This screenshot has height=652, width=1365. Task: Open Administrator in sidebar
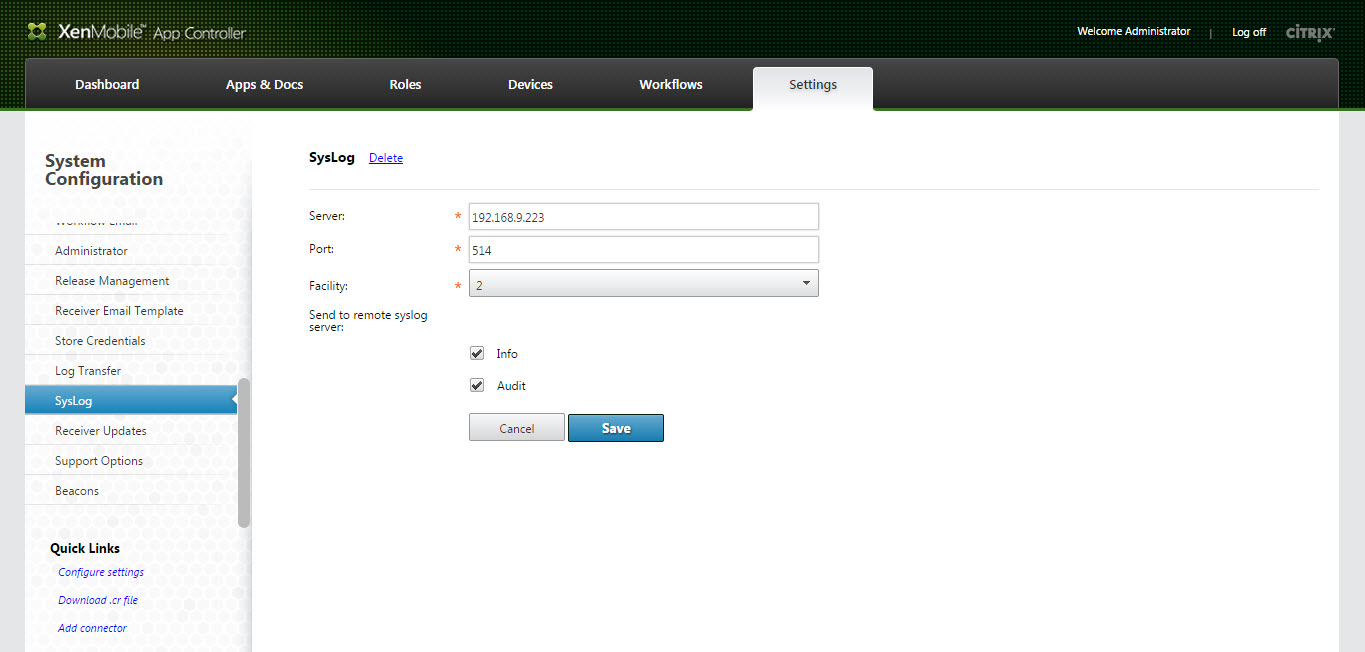(x=132, y=251)
